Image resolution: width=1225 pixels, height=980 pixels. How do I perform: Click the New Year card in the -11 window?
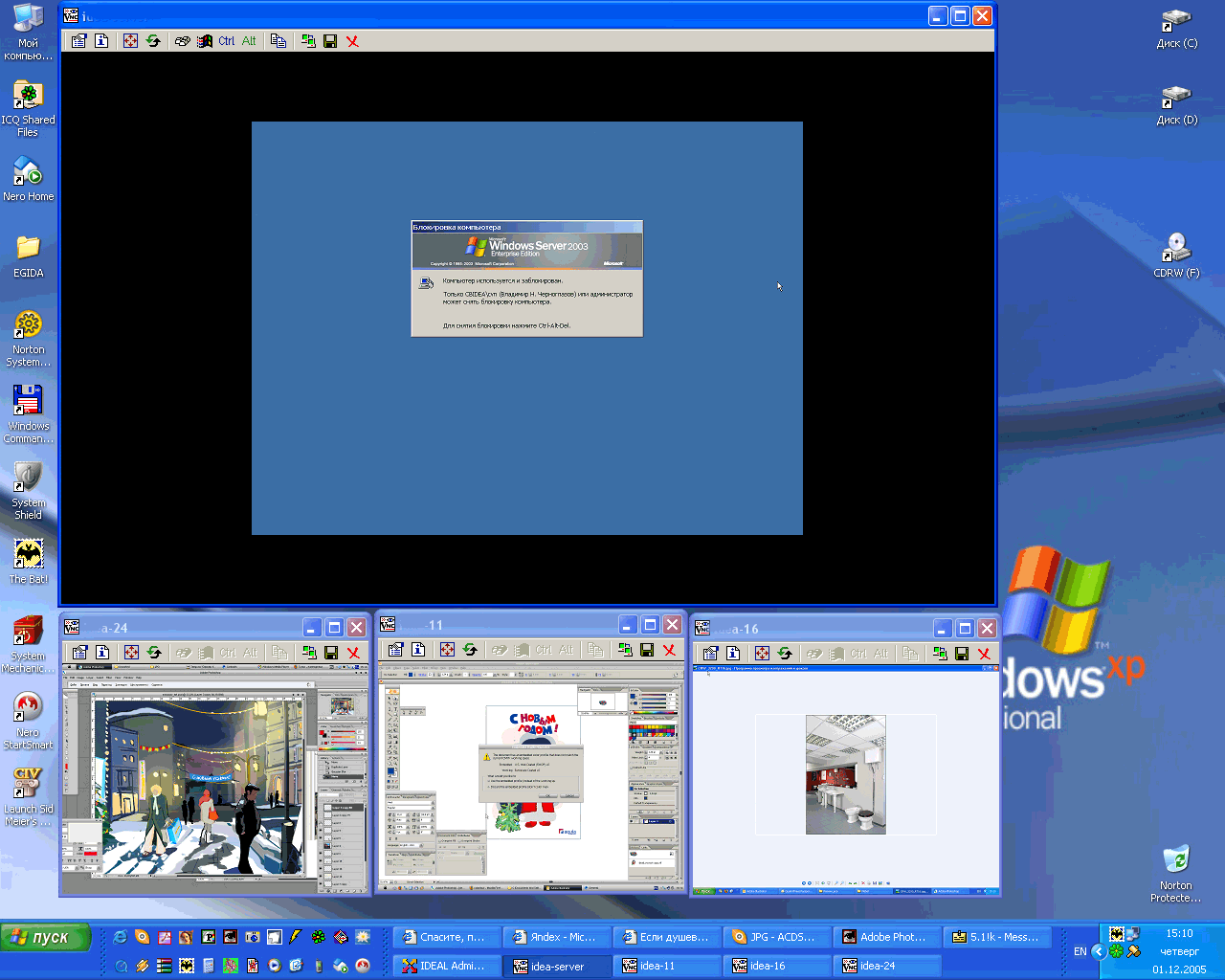coord(533,771)
